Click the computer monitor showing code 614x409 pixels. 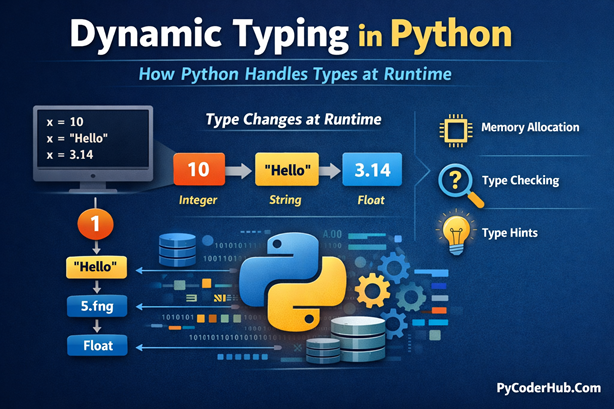point(93,149)
